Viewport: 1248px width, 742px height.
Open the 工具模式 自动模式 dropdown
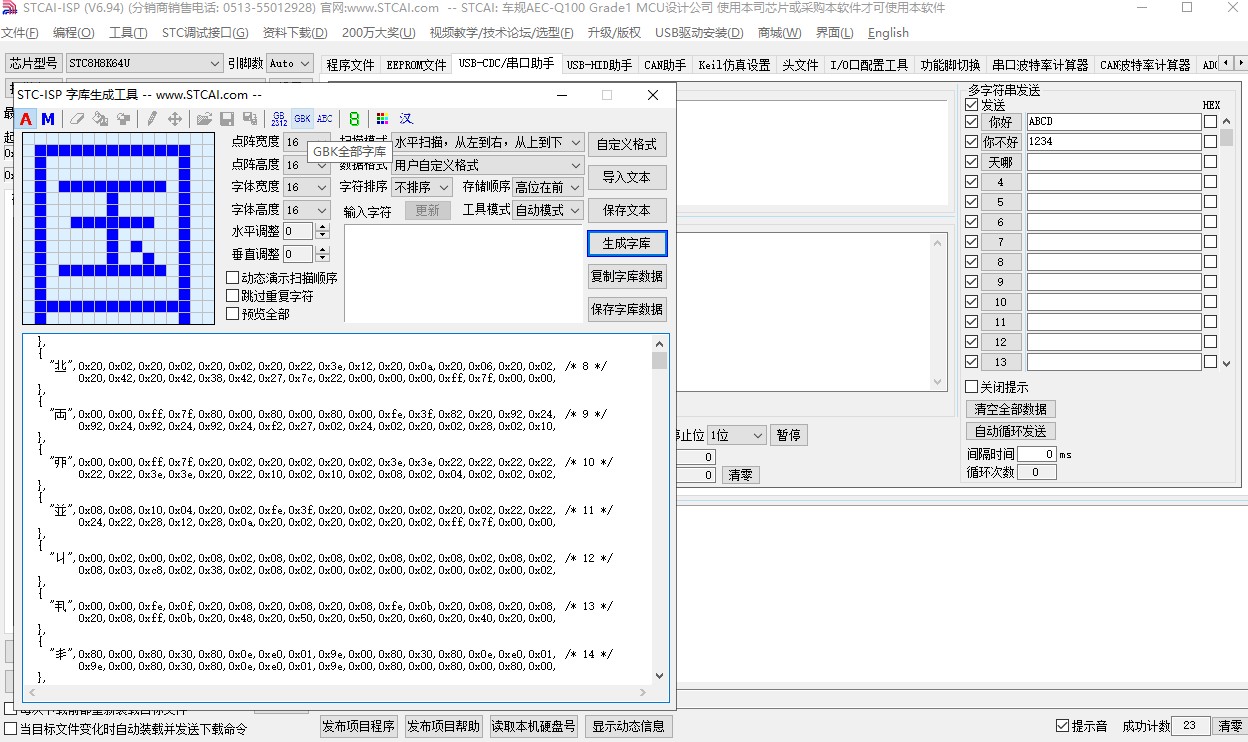pyautogui.click(x=548, y=210)
